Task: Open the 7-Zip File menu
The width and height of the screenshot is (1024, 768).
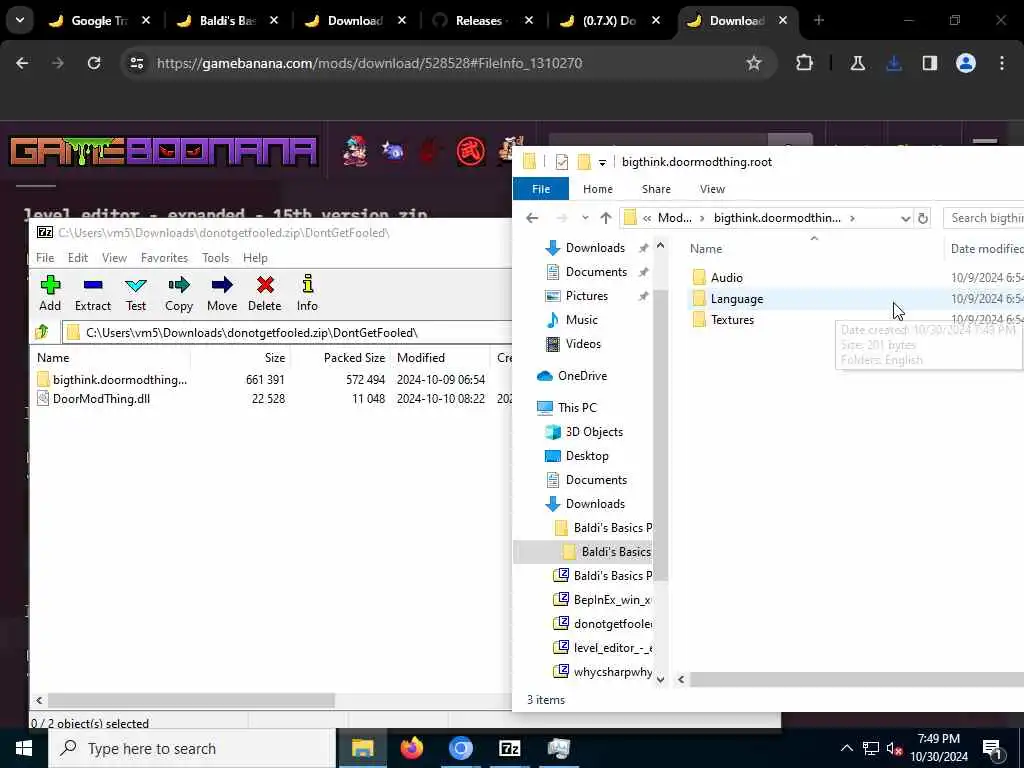Action: 45,257
